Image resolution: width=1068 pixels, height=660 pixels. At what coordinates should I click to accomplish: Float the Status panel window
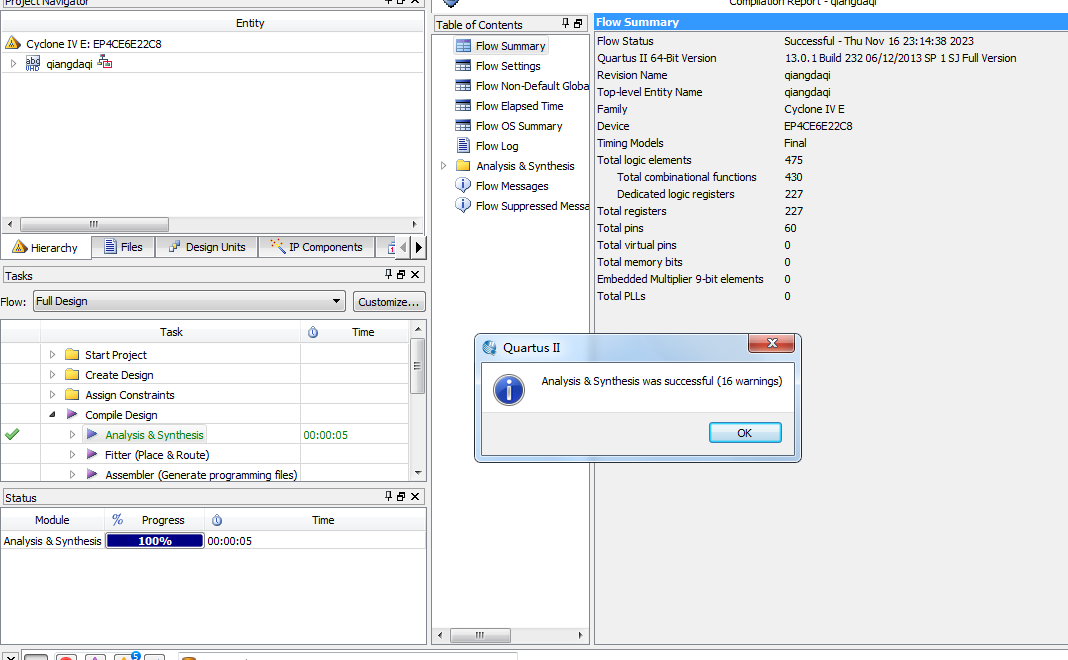[401, 497]
